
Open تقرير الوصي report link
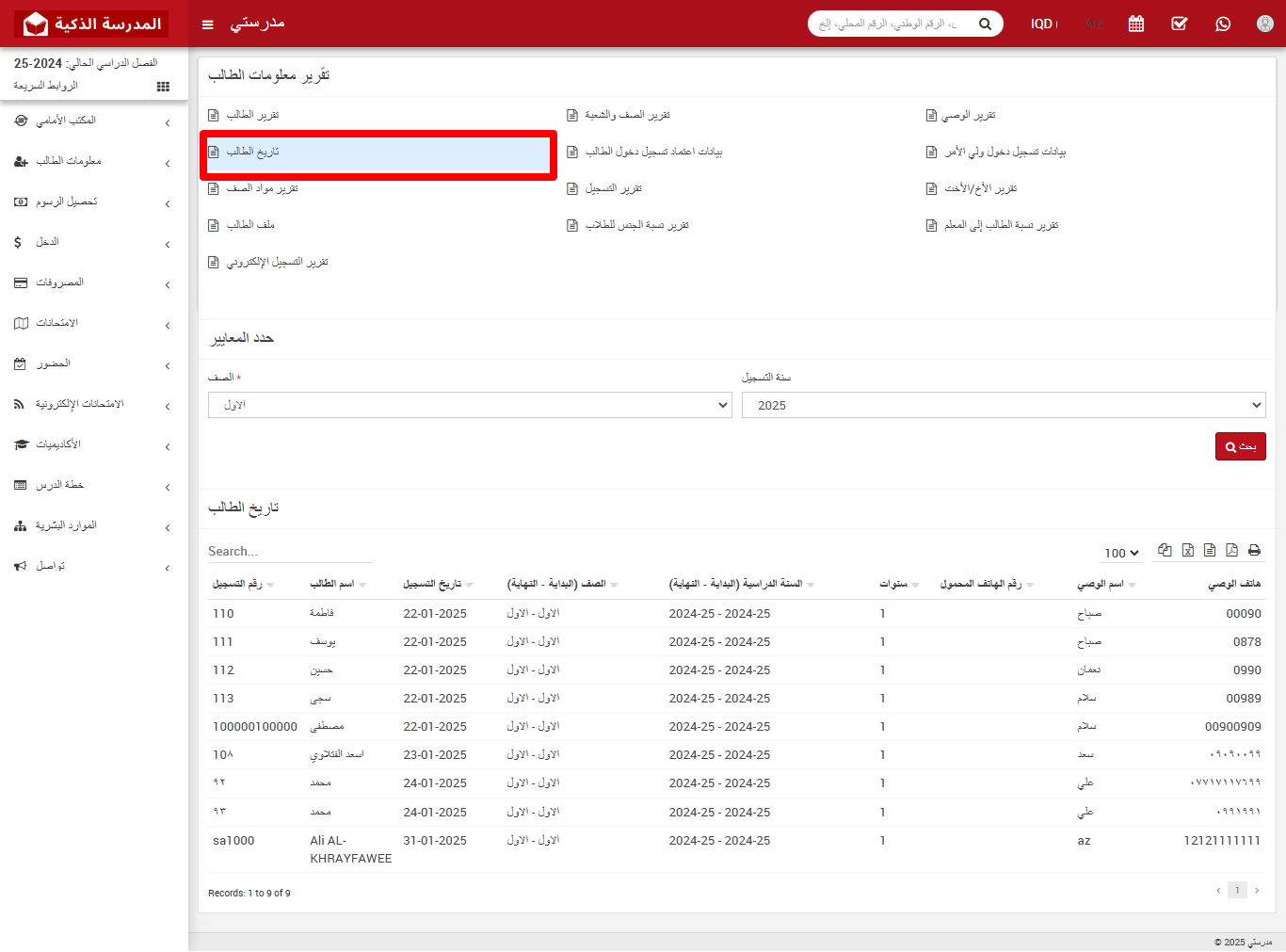(x=968, y=115)
